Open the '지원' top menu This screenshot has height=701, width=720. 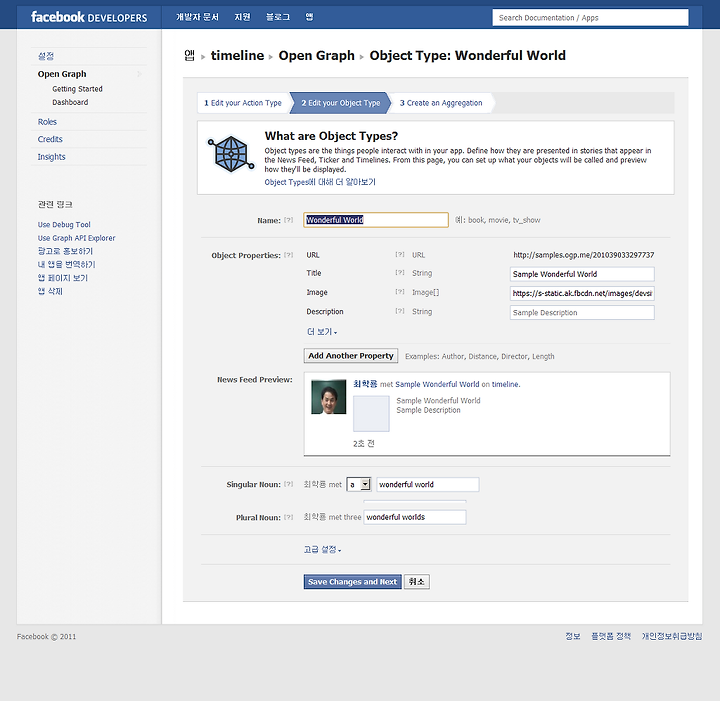242,17
